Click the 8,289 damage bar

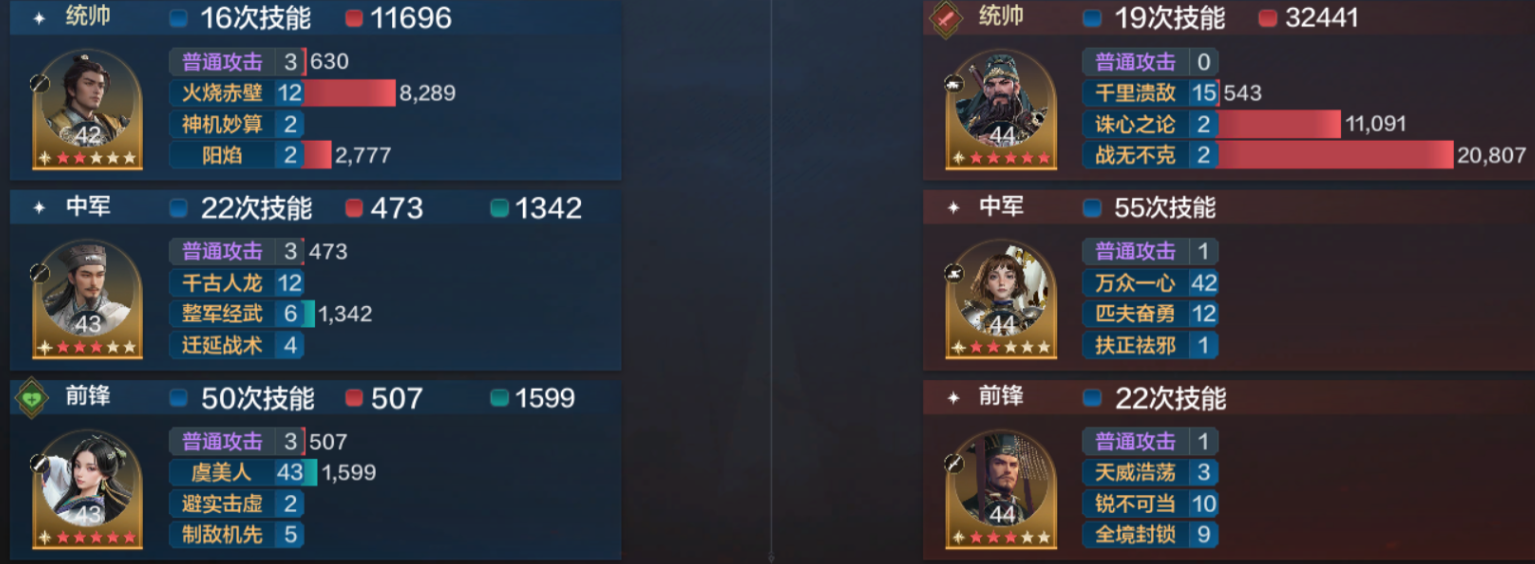point(350,93)
